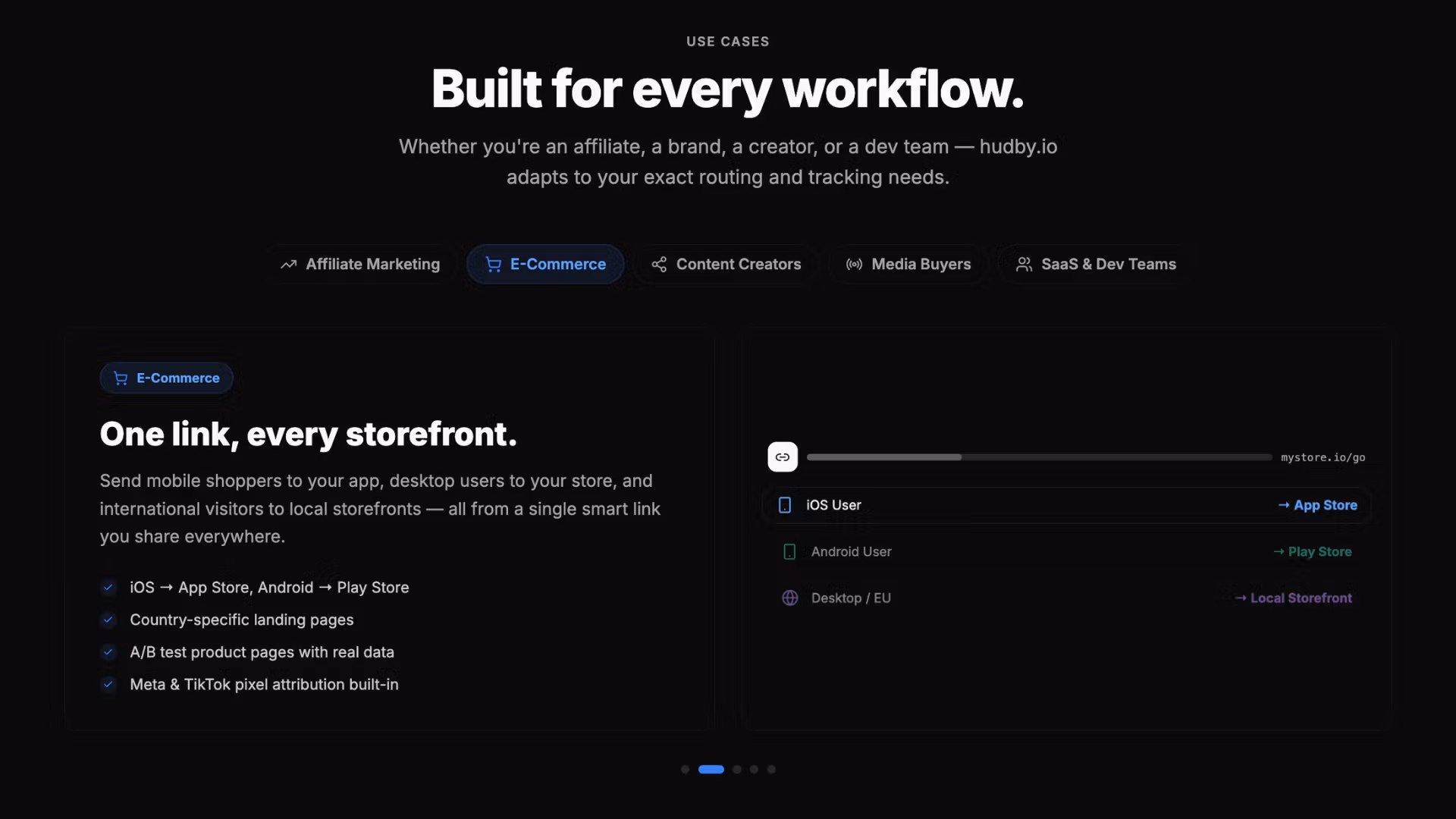
Task: Click checkmark beside Meta & TikTok pixel attribution
Action: tap(108, 685)
